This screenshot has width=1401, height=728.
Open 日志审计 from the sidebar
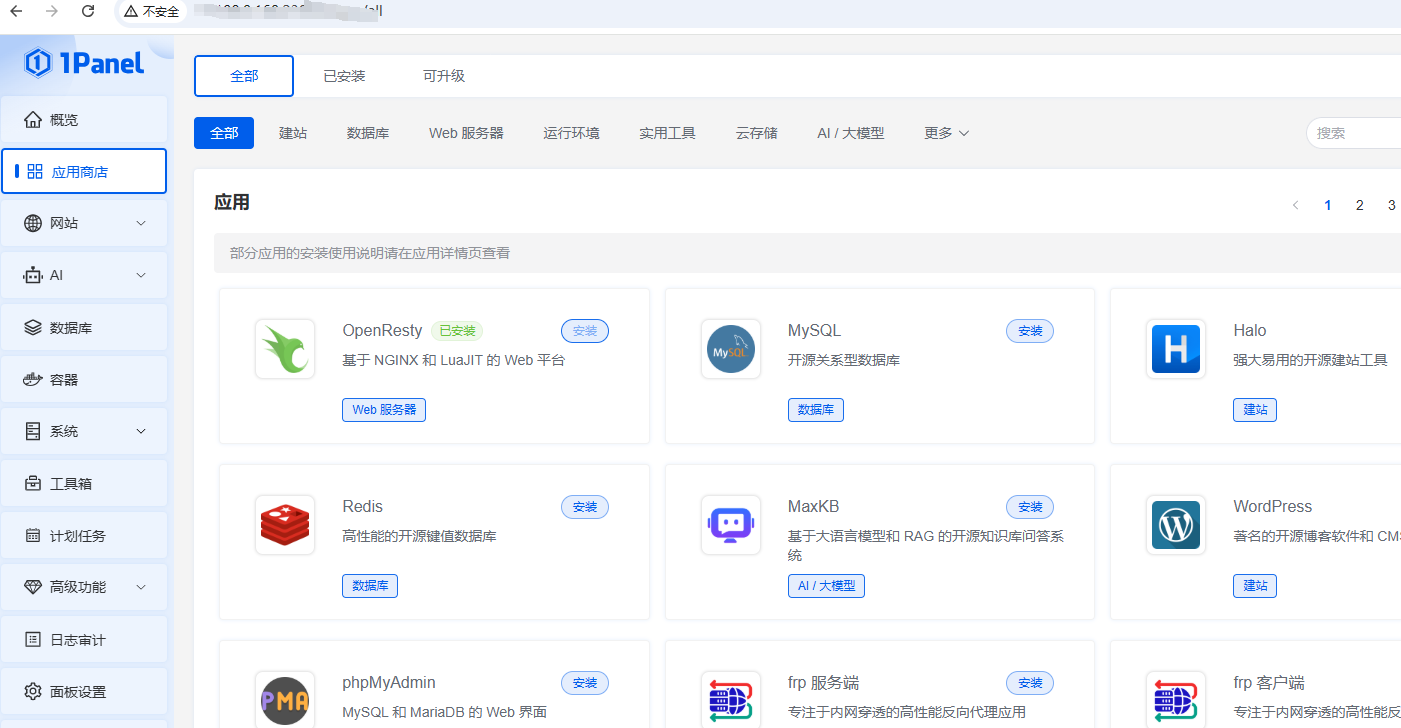[x=84, y=639]
